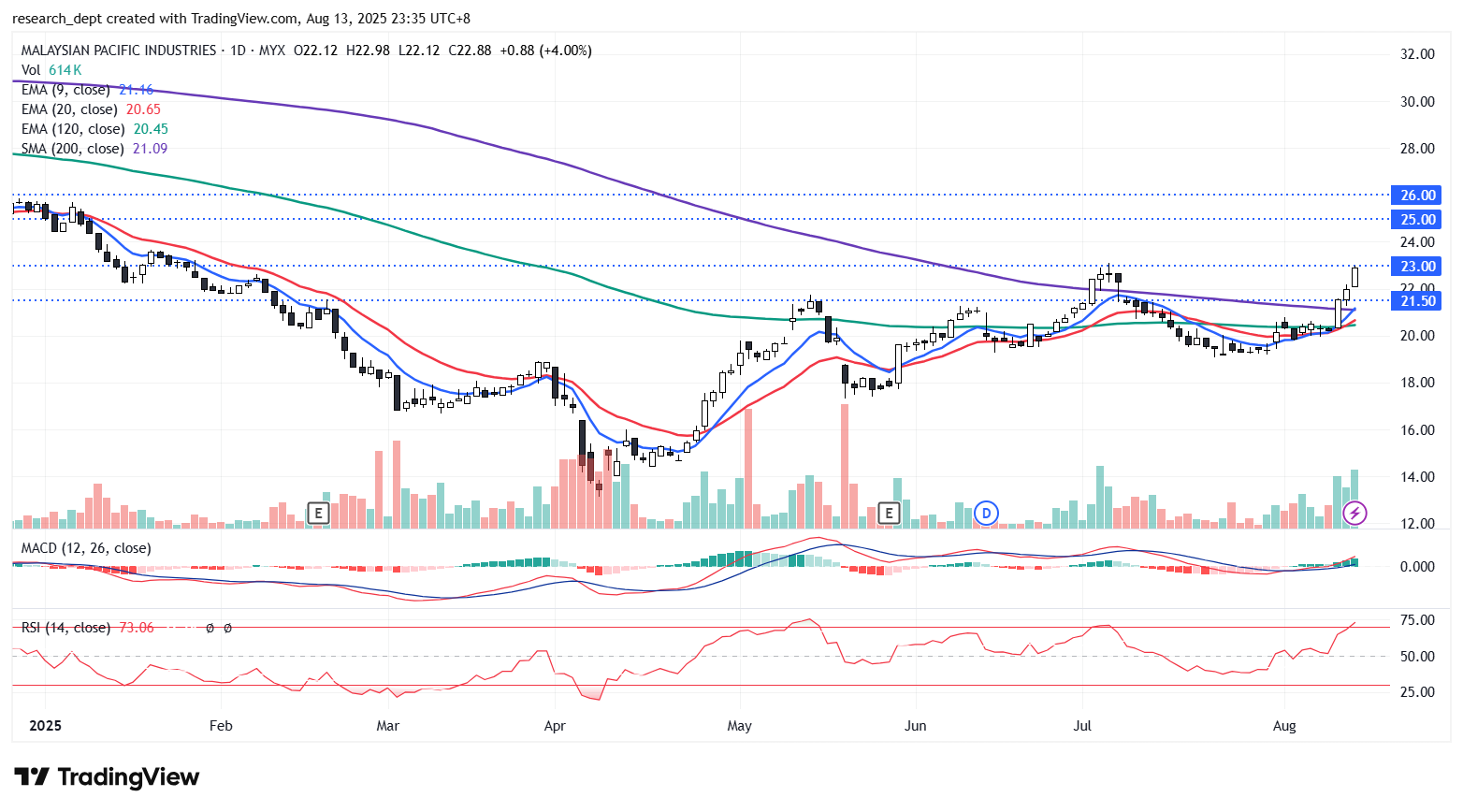Click the RSI value 73.06
Viewport: 1463px width, 812px height.
pos(137,628)
